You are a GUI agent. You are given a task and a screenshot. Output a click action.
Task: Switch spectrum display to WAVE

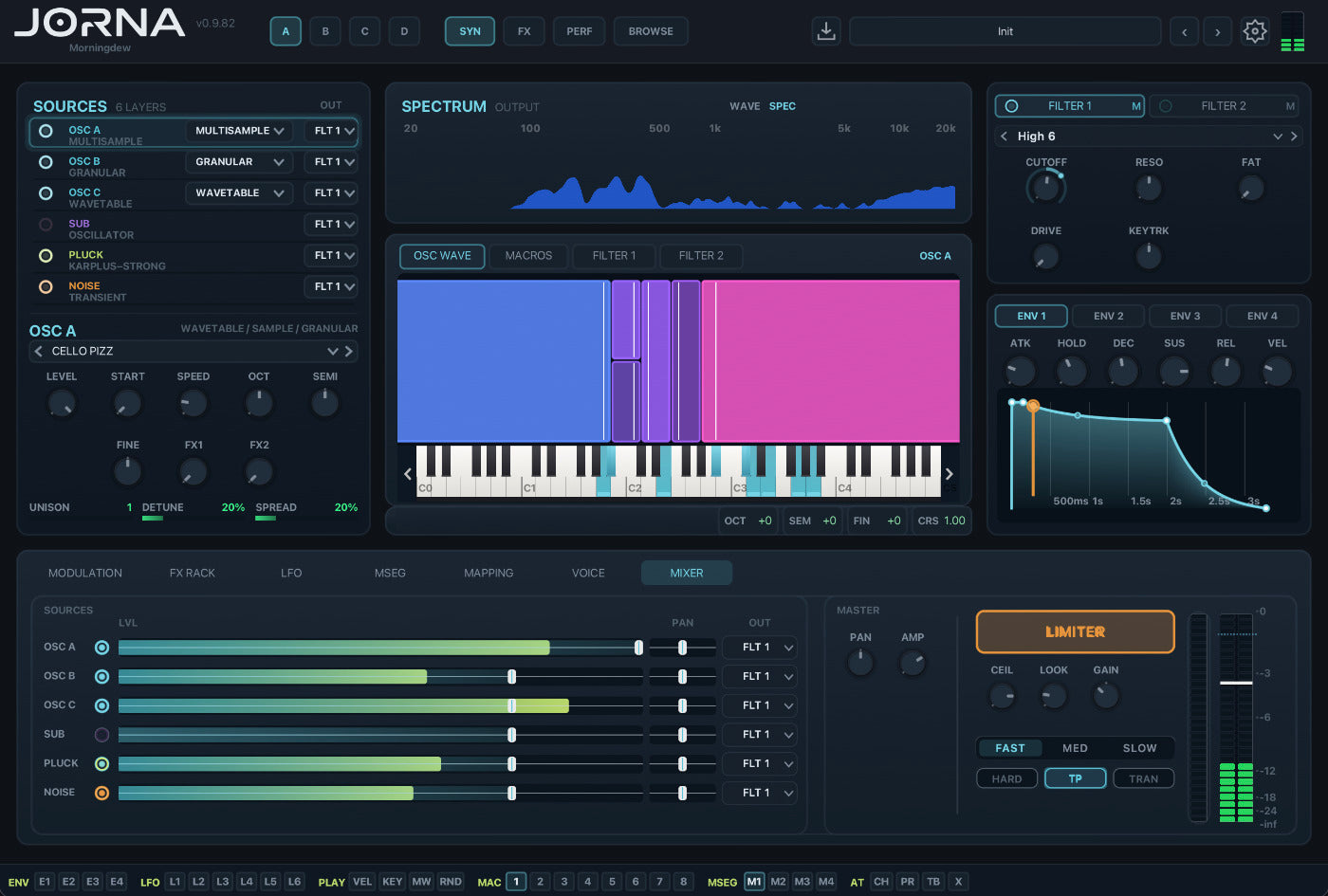coord(745,106)
